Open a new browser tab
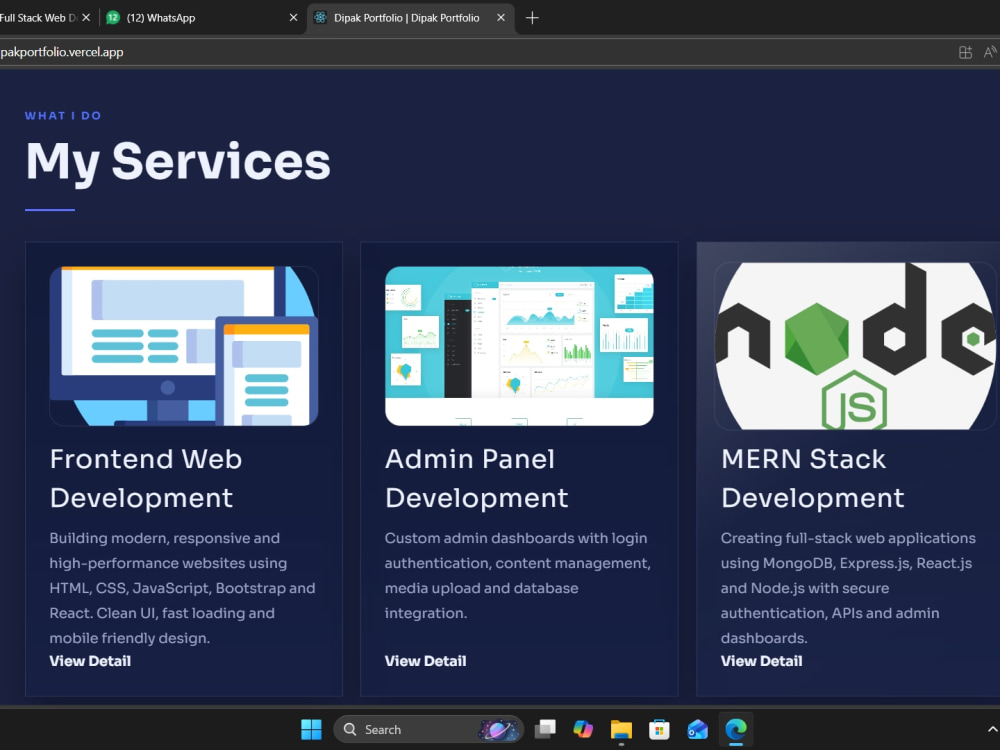 coord(532,18)
